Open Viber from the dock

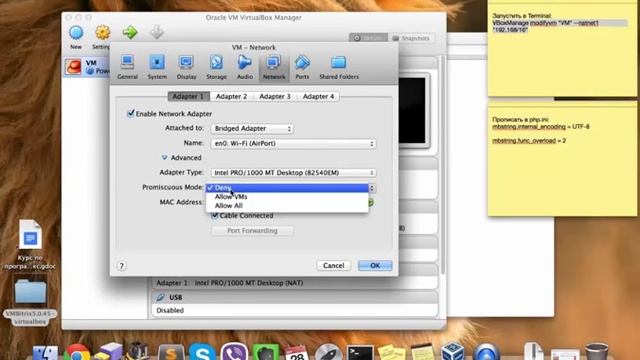pyautogui.click(x=234, y=352)
